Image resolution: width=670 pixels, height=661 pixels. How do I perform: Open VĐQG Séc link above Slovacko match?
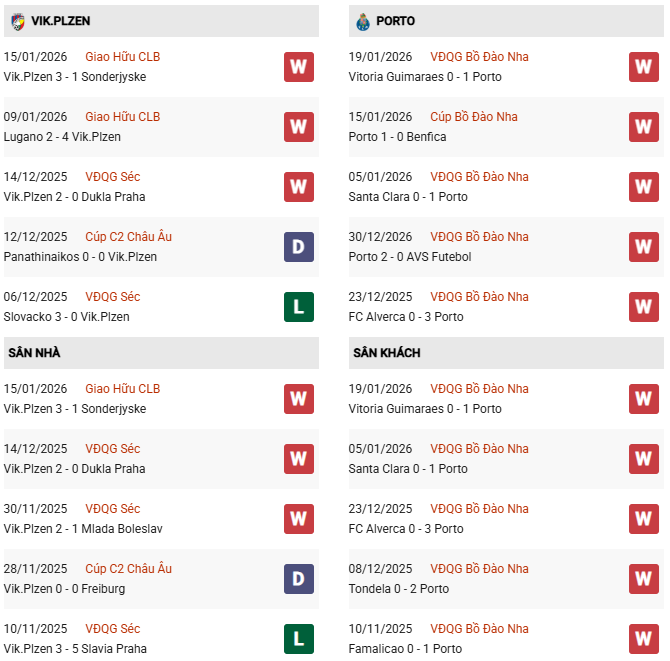112,297
